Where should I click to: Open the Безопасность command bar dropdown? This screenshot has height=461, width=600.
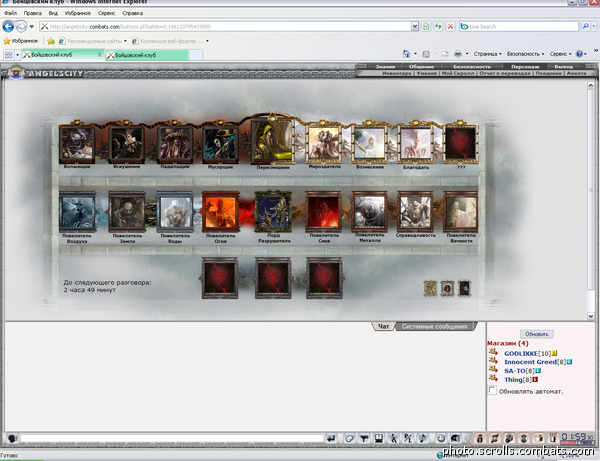click(525, 54)
